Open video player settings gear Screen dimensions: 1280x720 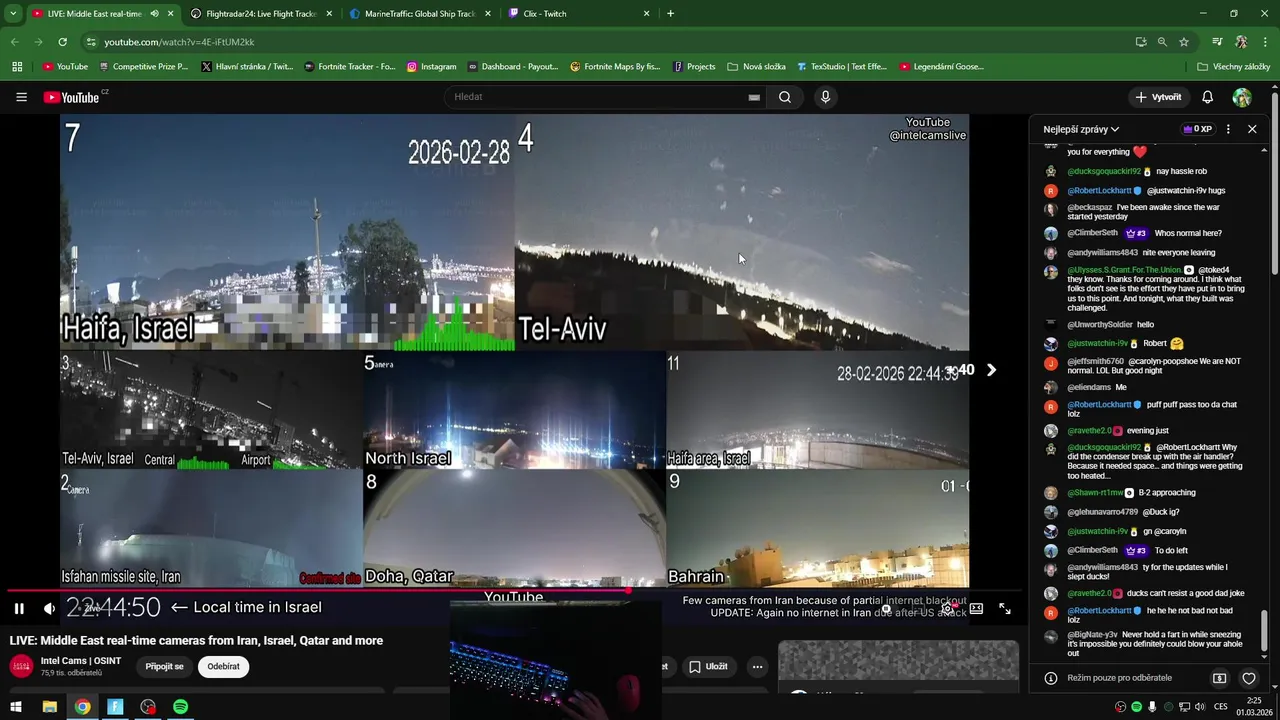click(x=947, y=608)
